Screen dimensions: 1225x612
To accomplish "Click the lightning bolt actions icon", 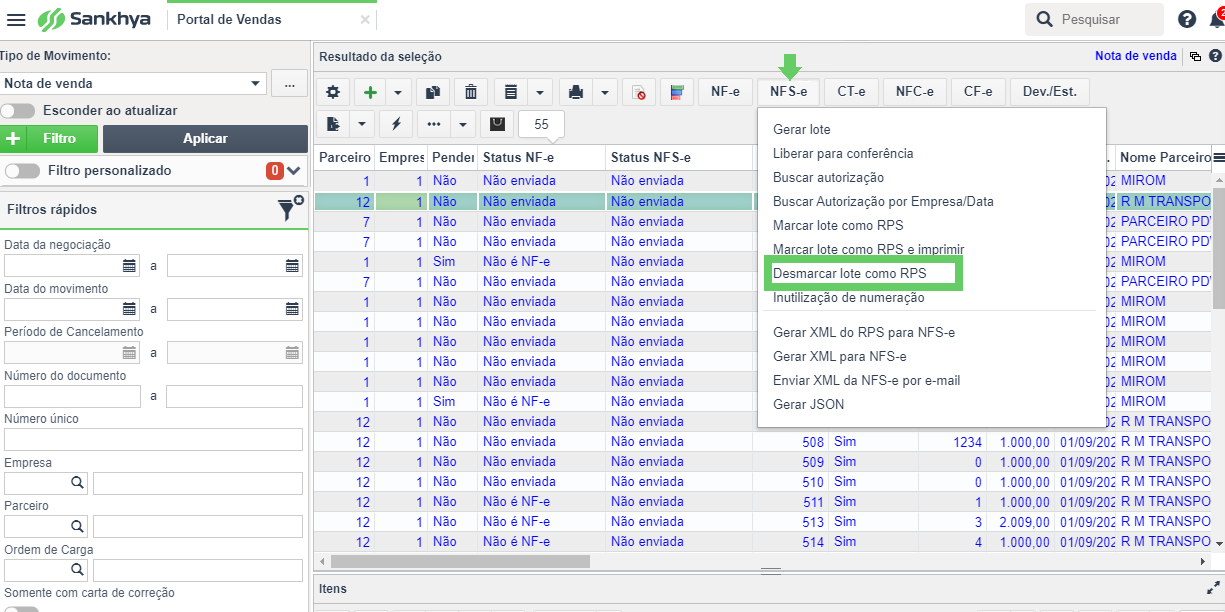I will click(x=396, y=124).
